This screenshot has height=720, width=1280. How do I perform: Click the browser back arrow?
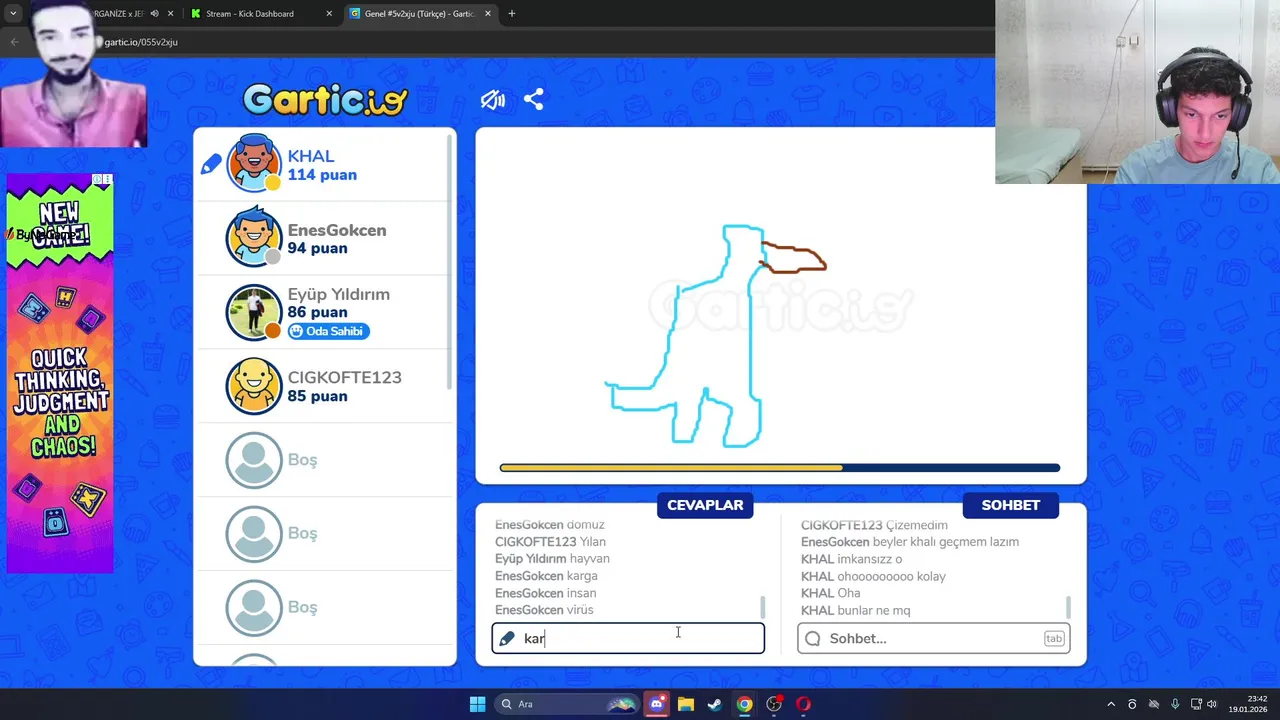pos(14,42)
